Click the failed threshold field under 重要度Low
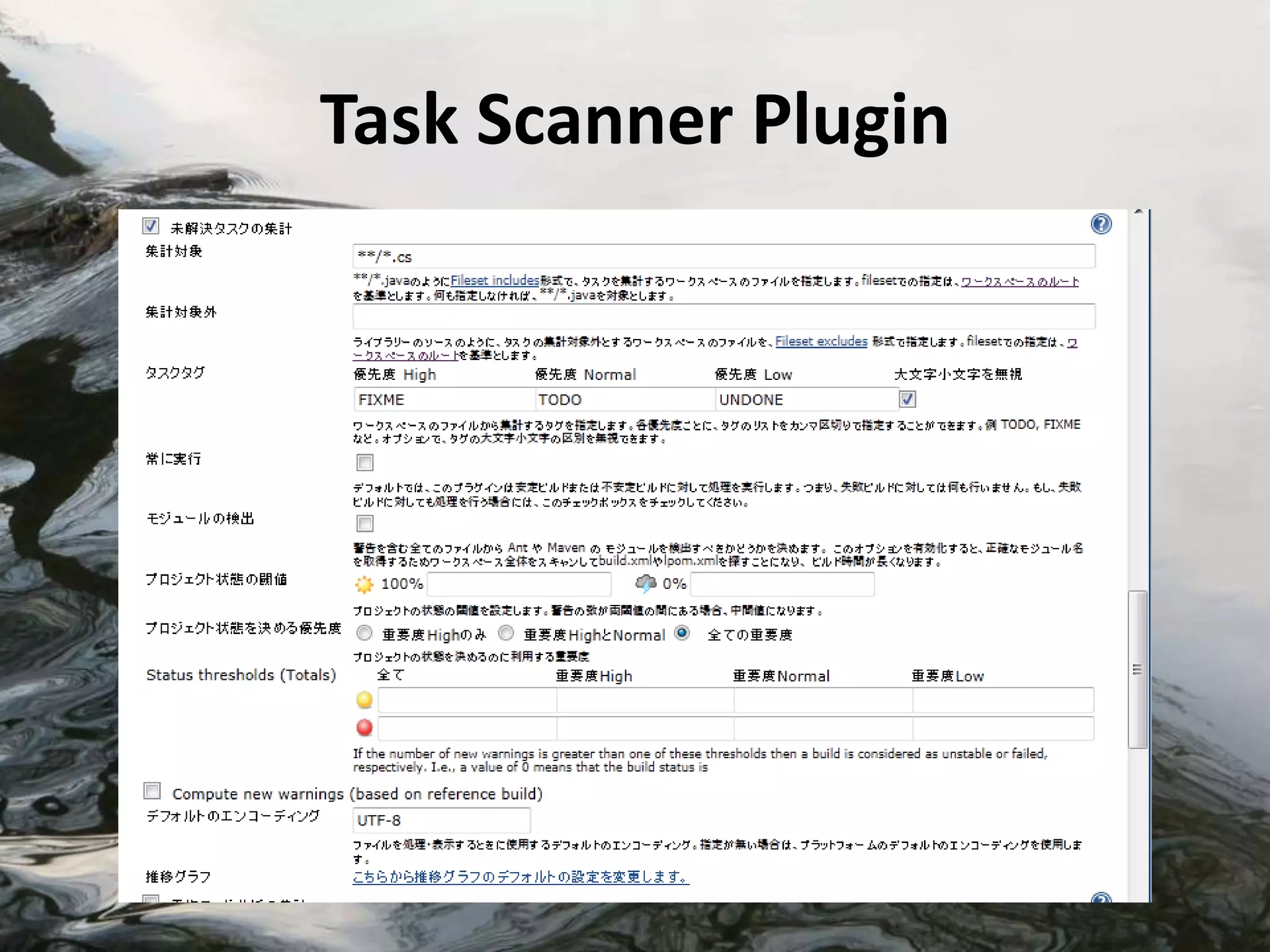 click(x=1003, y=728)
